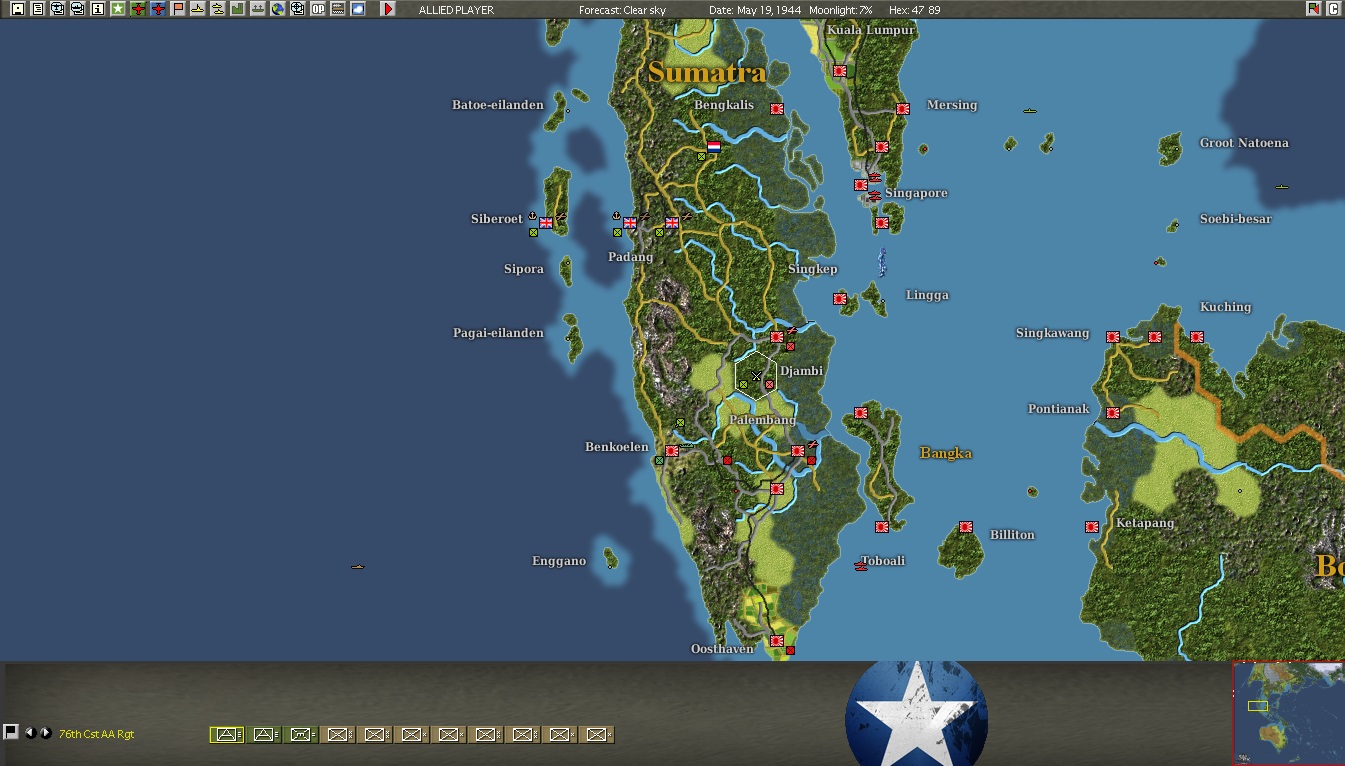1345x766 pixels.
Task: Select Japanese flag right of Singkawang label
Action: pyautogui.click(x=1113, y=337)
